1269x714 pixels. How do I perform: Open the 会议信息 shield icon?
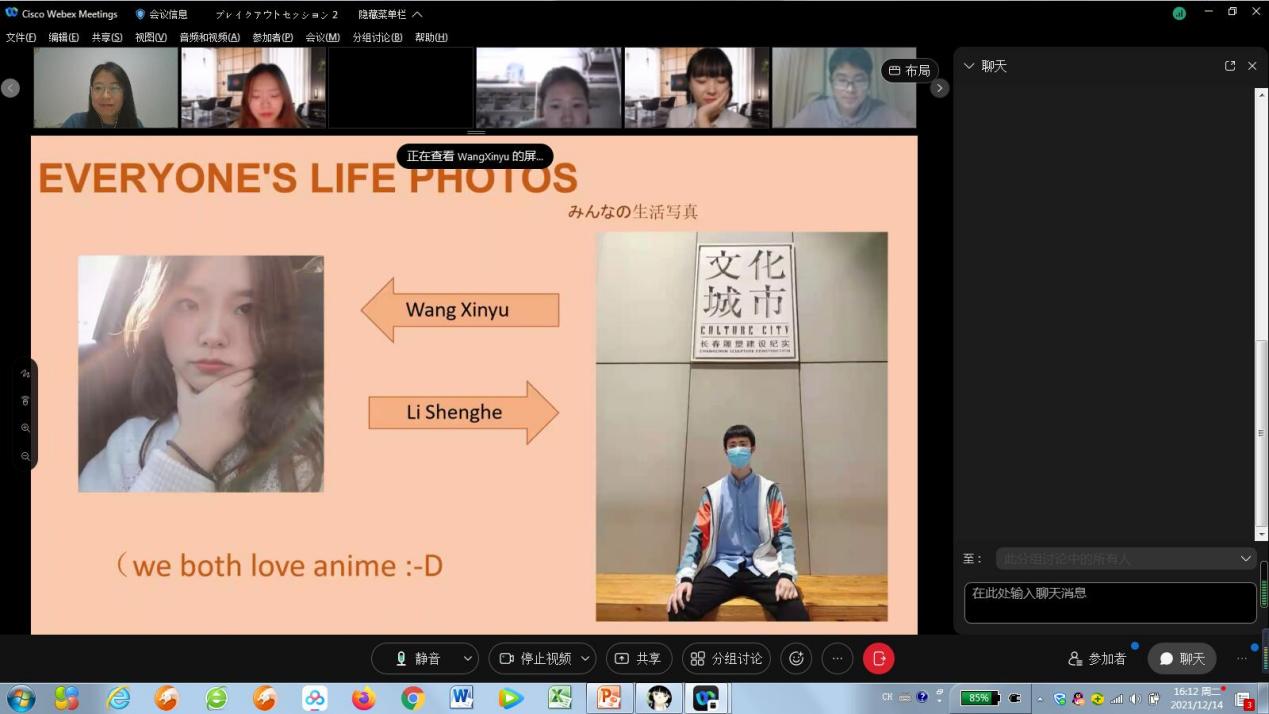[x=140, y=14]
